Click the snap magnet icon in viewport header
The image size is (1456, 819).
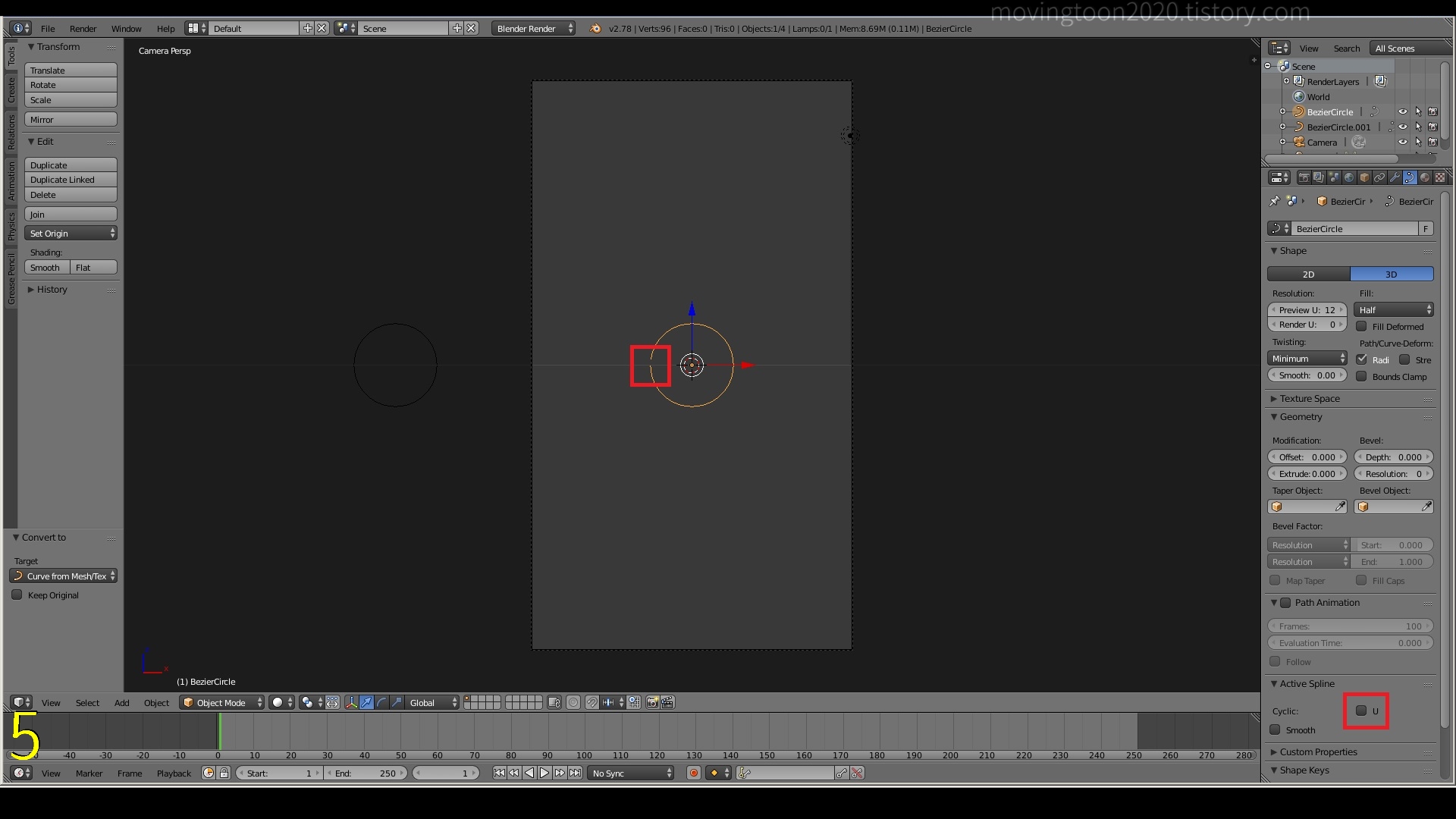click(591, 703)
